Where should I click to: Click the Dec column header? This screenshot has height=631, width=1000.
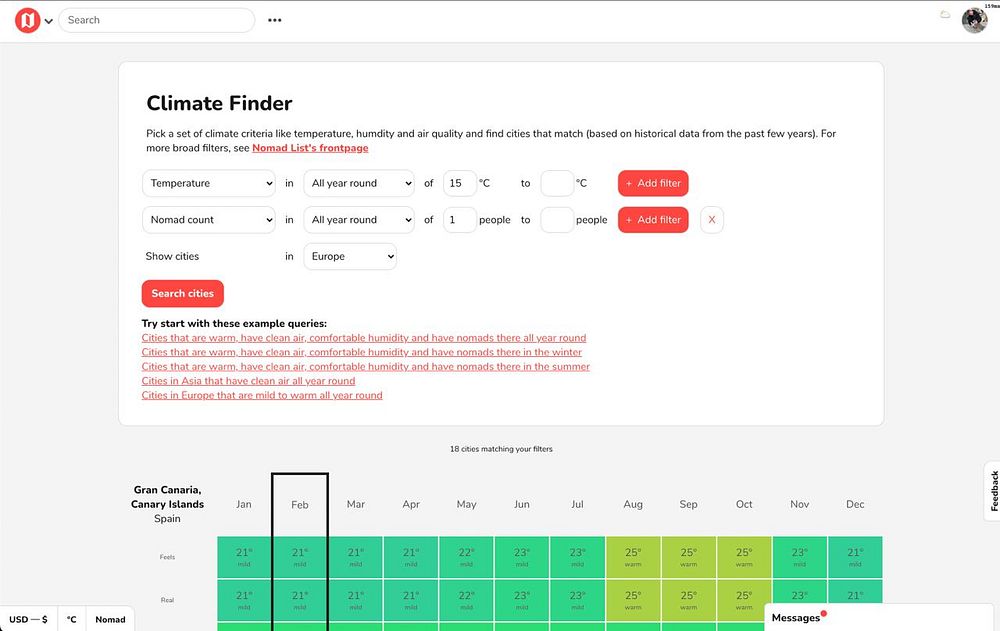(x=855, y=504)
